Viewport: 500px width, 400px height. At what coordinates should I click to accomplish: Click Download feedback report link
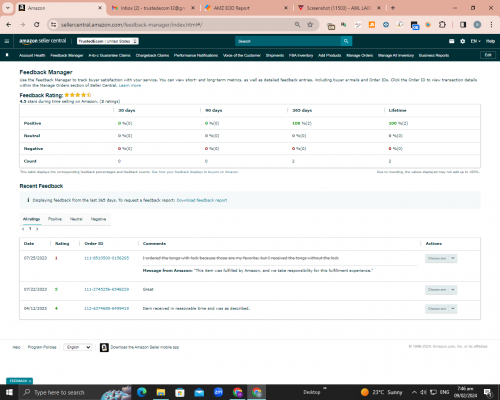point(202,200)
